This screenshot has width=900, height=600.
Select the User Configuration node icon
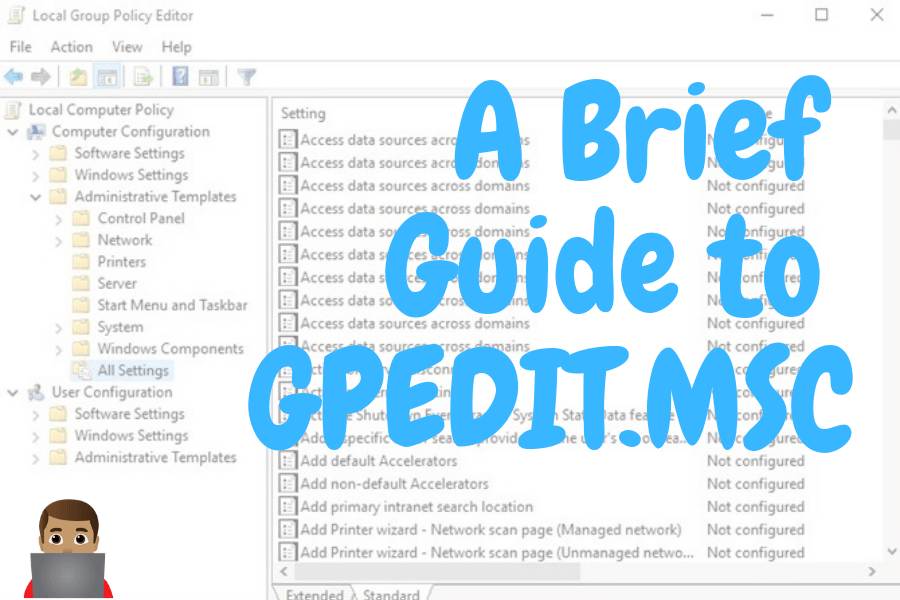[x=36, y=392]
